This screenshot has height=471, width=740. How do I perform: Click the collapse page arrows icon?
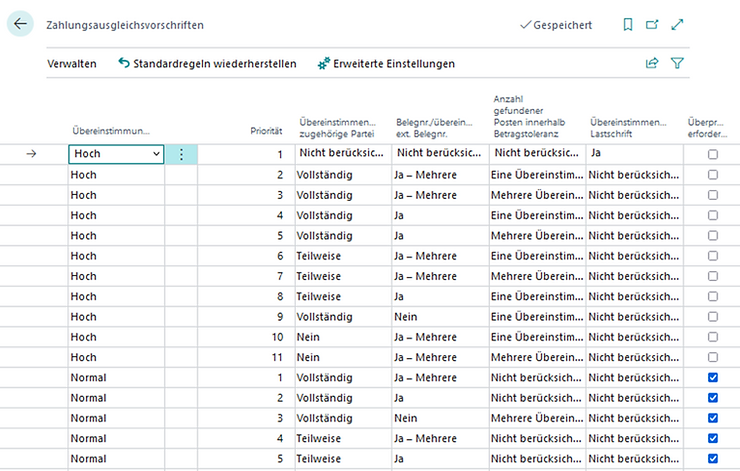pos(678,25)
